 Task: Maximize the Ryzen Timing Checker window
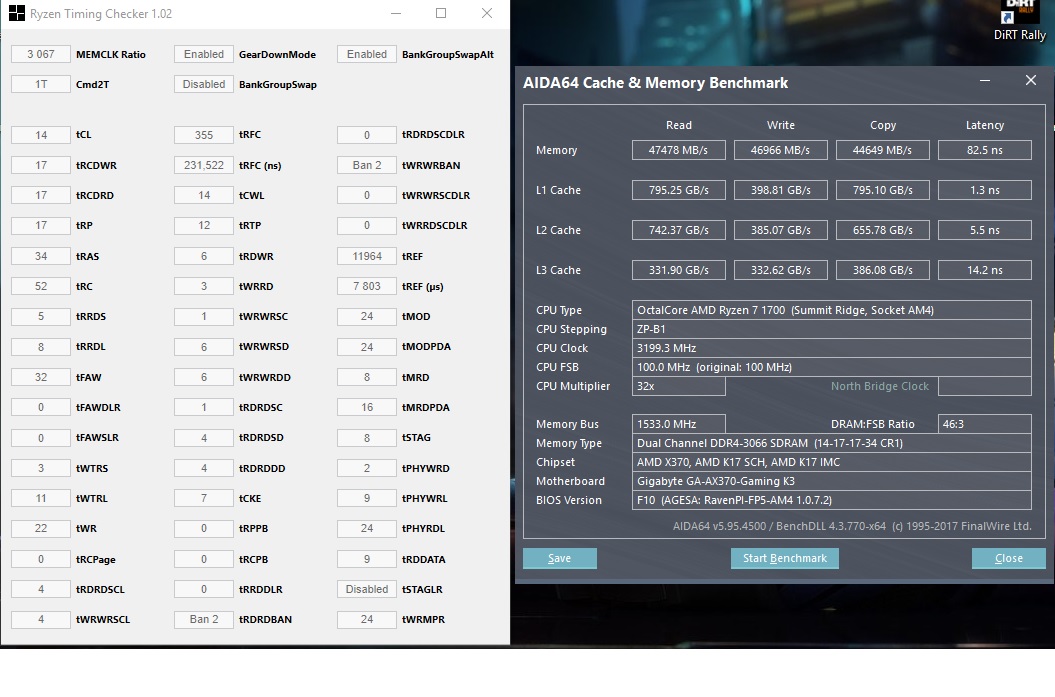tap(441, 13)
